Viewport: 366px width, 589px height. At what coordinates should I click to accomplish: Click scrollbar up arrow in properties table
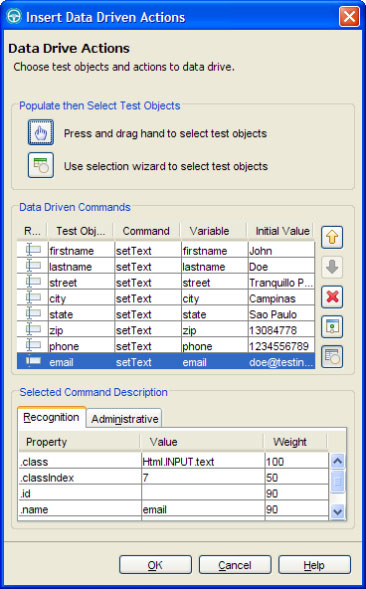point(337,461)
